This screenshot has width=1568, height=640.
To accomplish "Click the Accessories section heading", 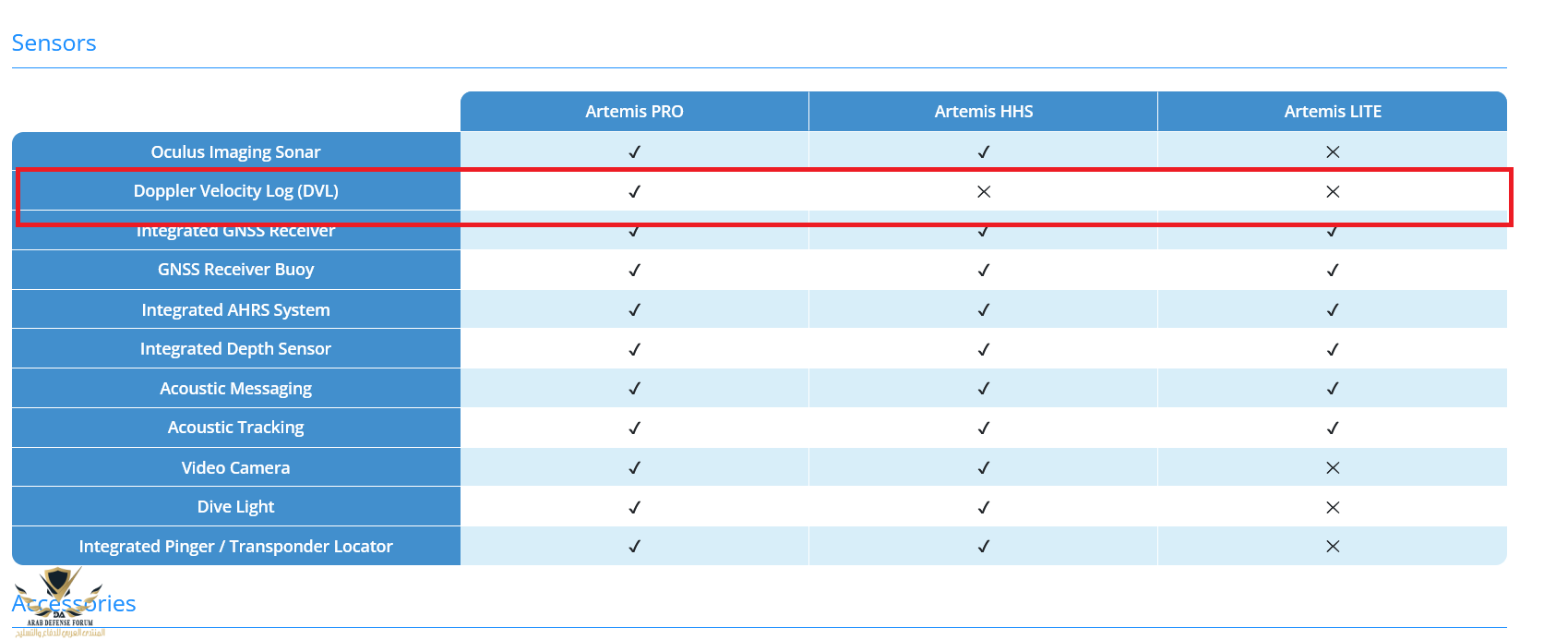I will pos(74,604).
